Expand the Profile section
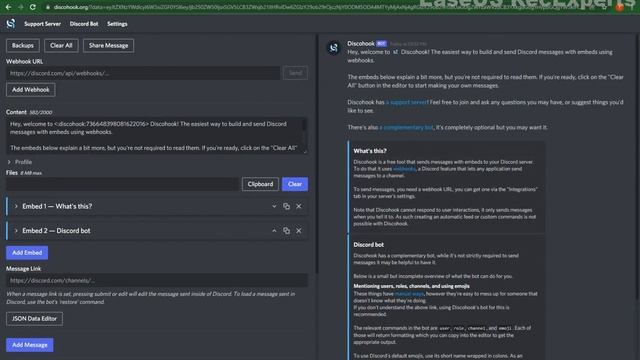 pyautogui.click(x=19, y=162)
